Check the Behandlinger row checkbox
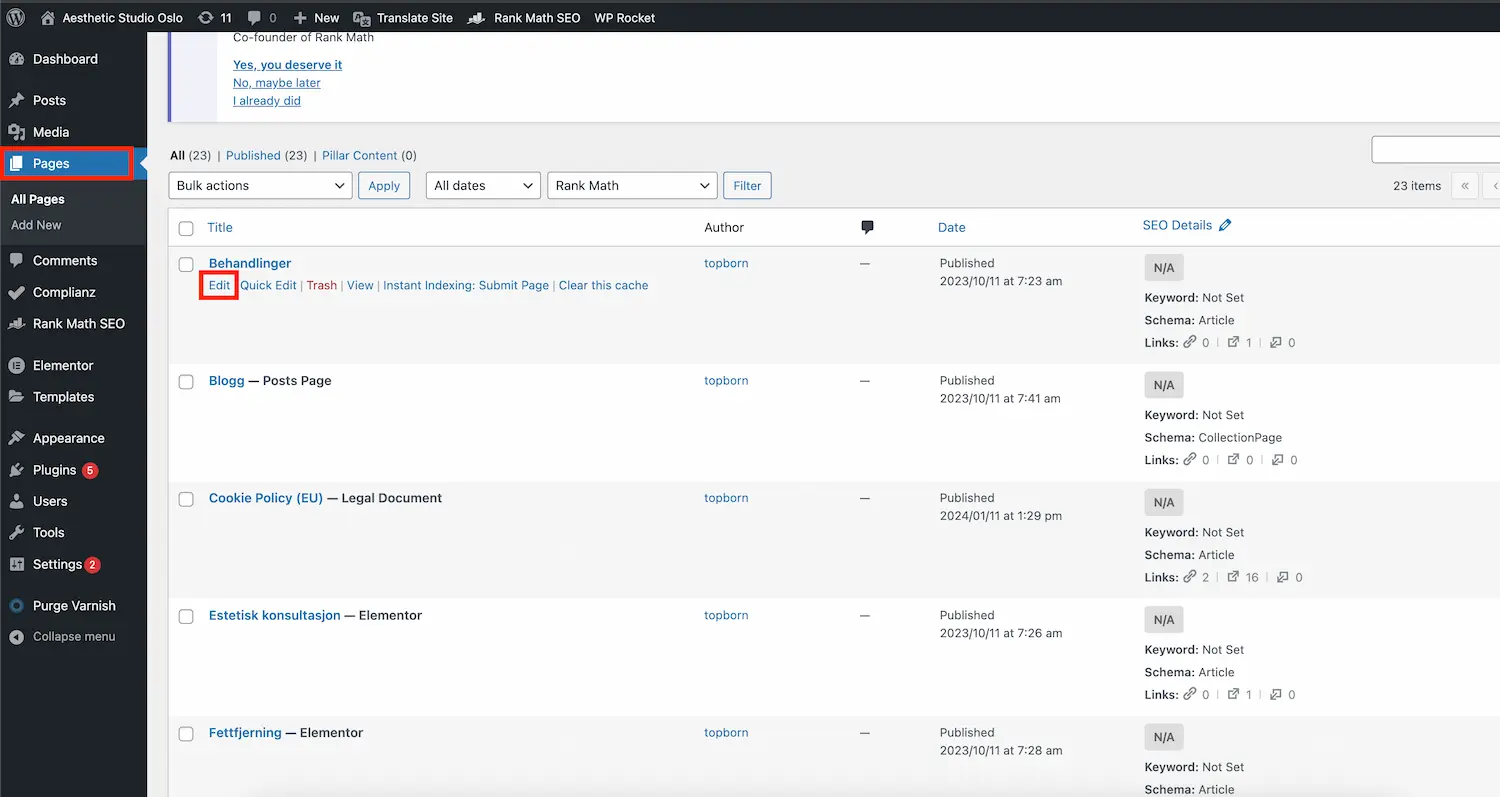 tap(186, 264)
